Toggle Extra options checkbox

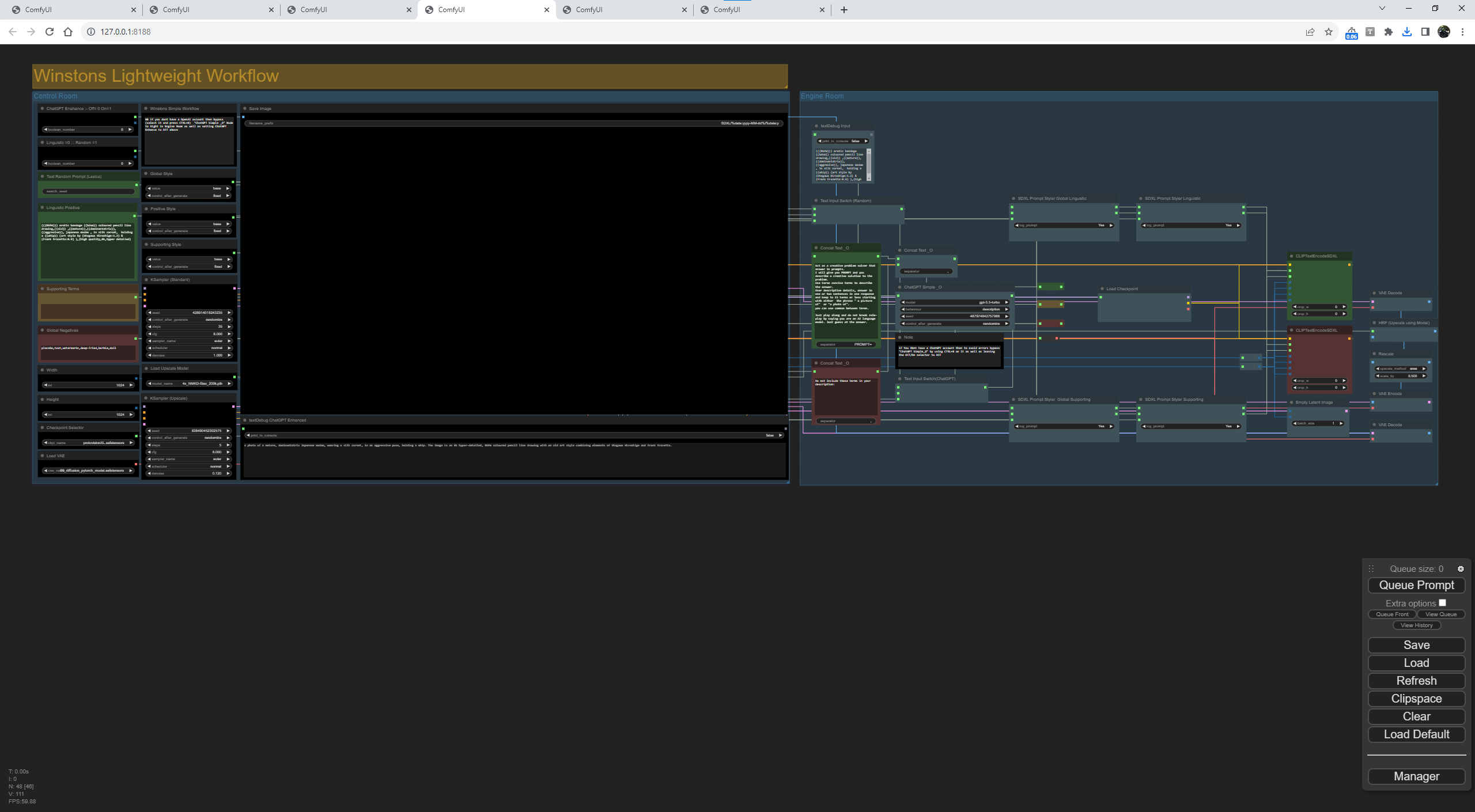(x=1443, y=601)
